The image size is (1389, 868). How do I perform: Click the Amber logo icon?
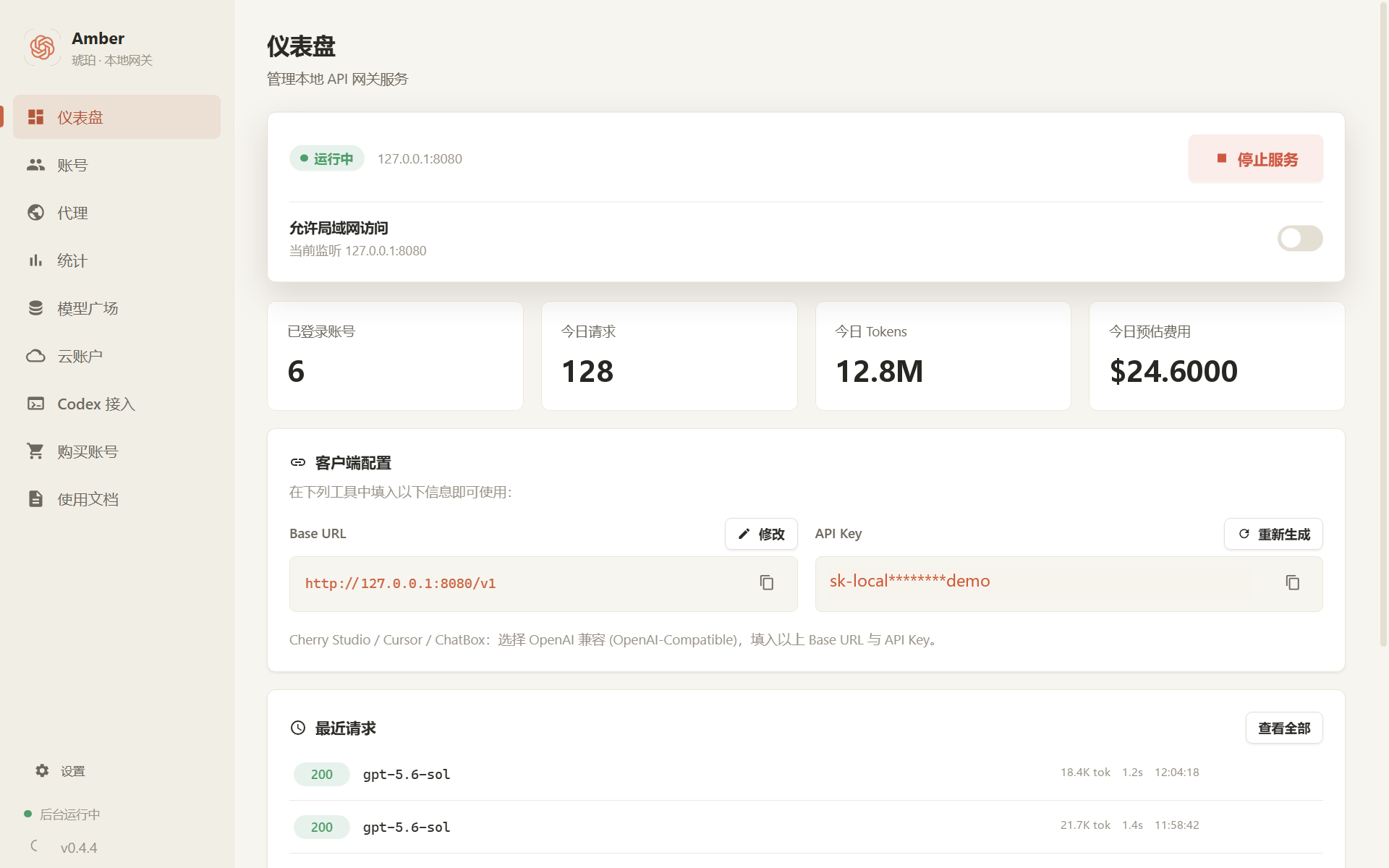tap(42, 48)
